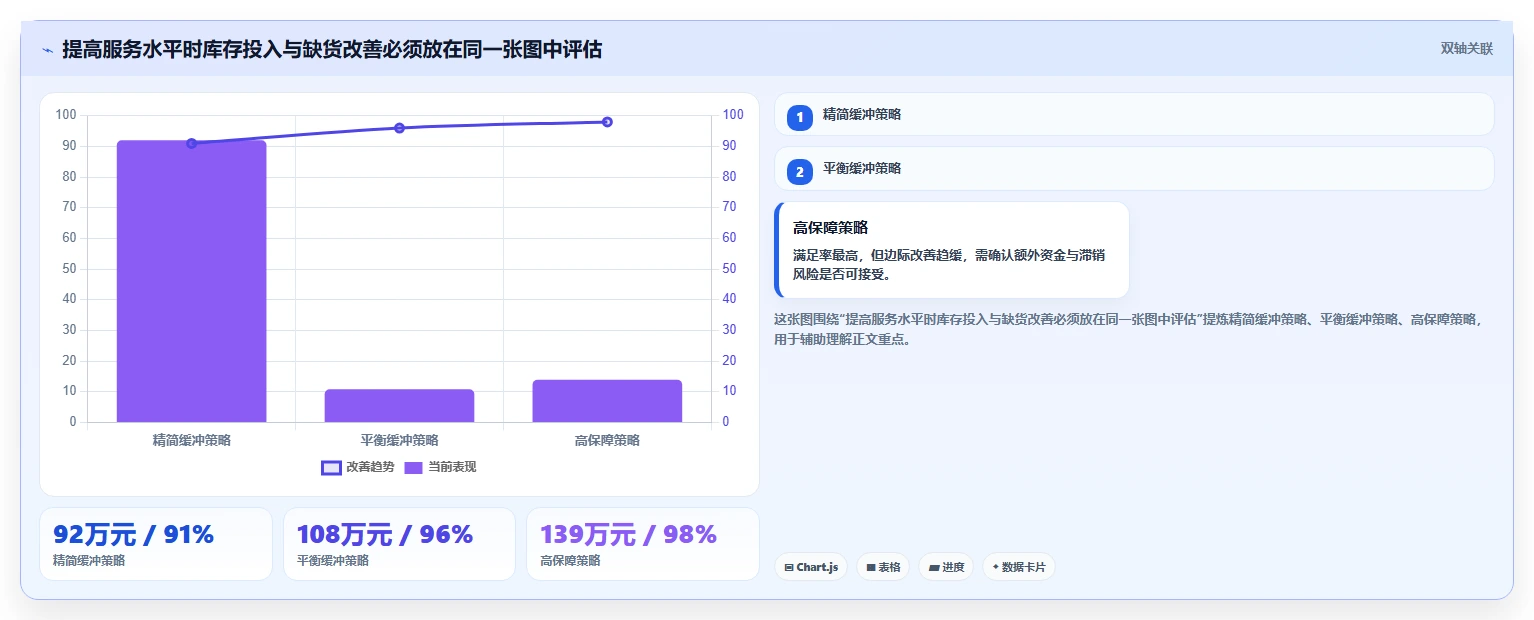Click the 平衡缓冲策略 bar in chart
Viewport: 1534px width, 620px height.
[x=399, y=405]
